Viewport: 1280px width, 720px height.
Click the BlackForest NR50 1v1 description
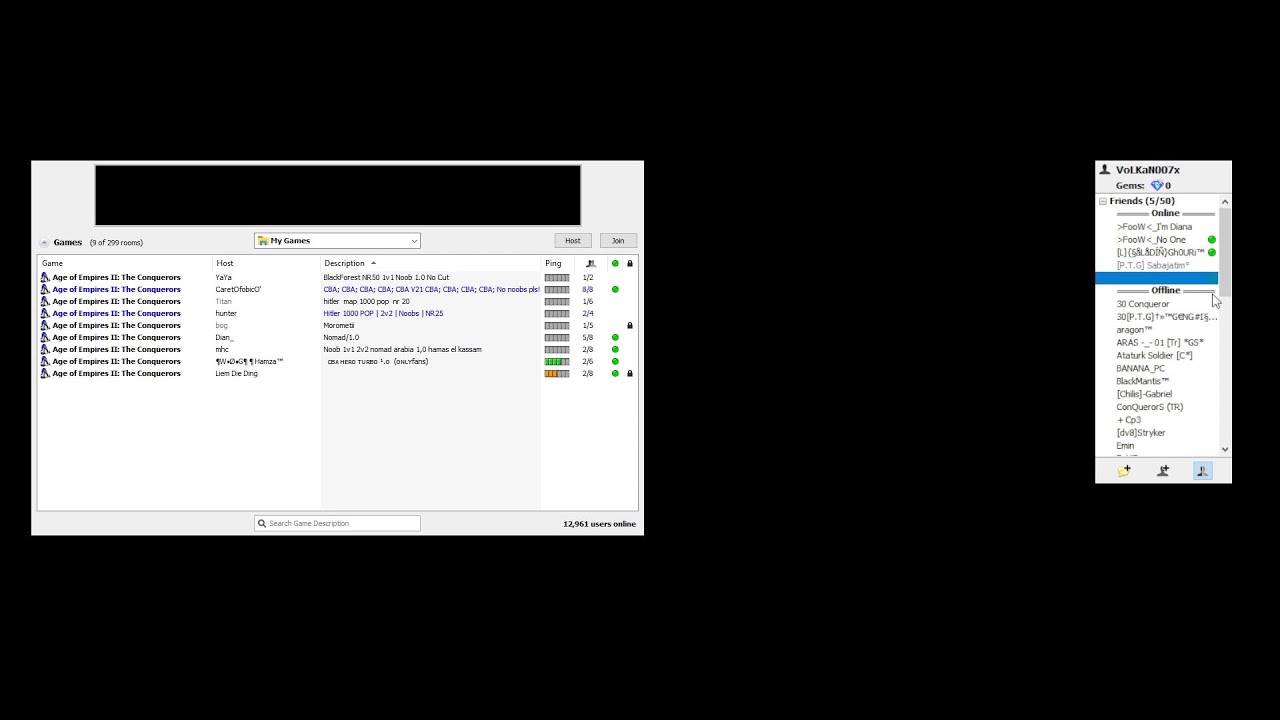pos(386,277)
